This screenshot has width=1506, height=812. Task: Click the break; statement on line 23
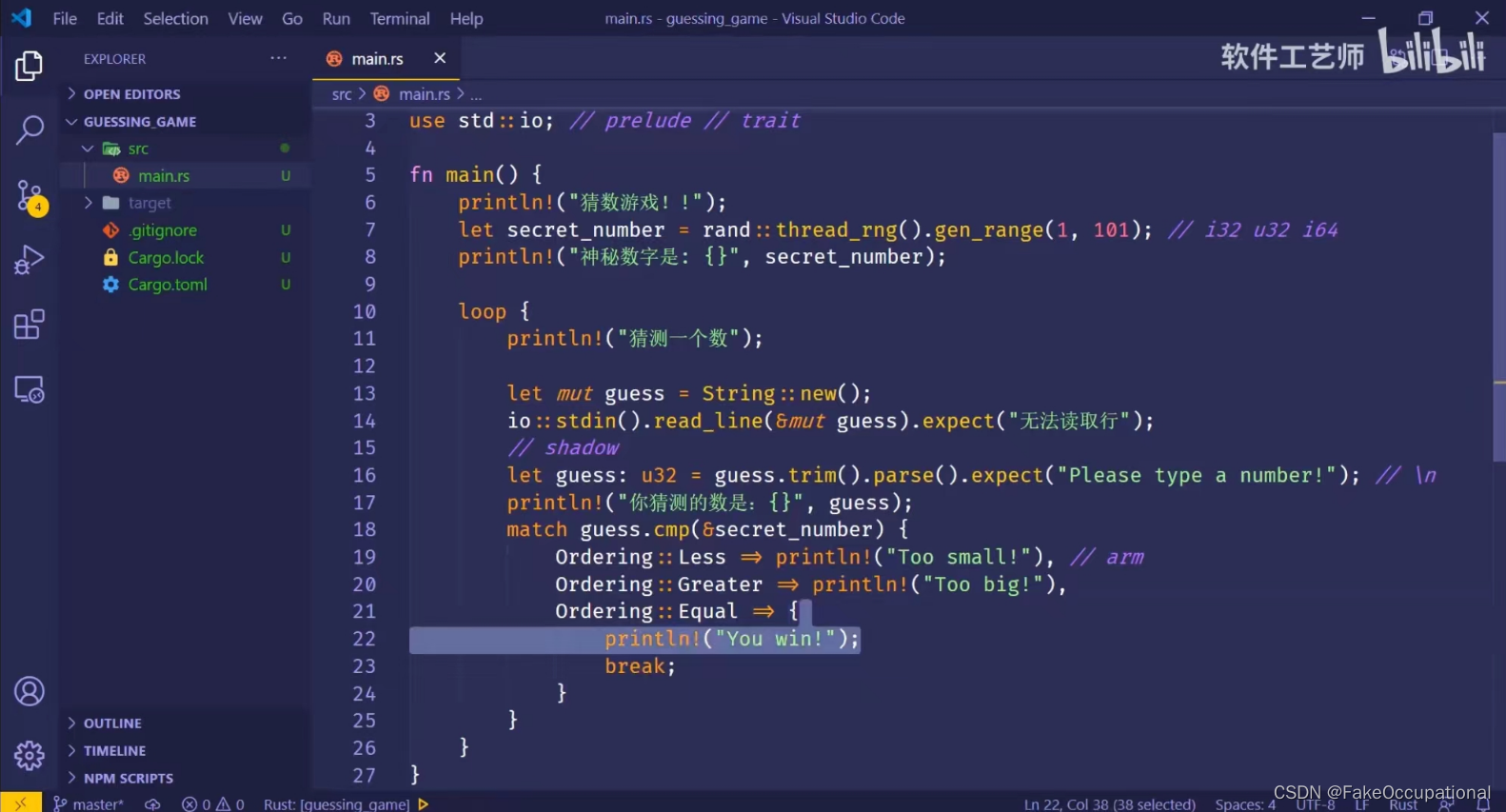(640, 665)
